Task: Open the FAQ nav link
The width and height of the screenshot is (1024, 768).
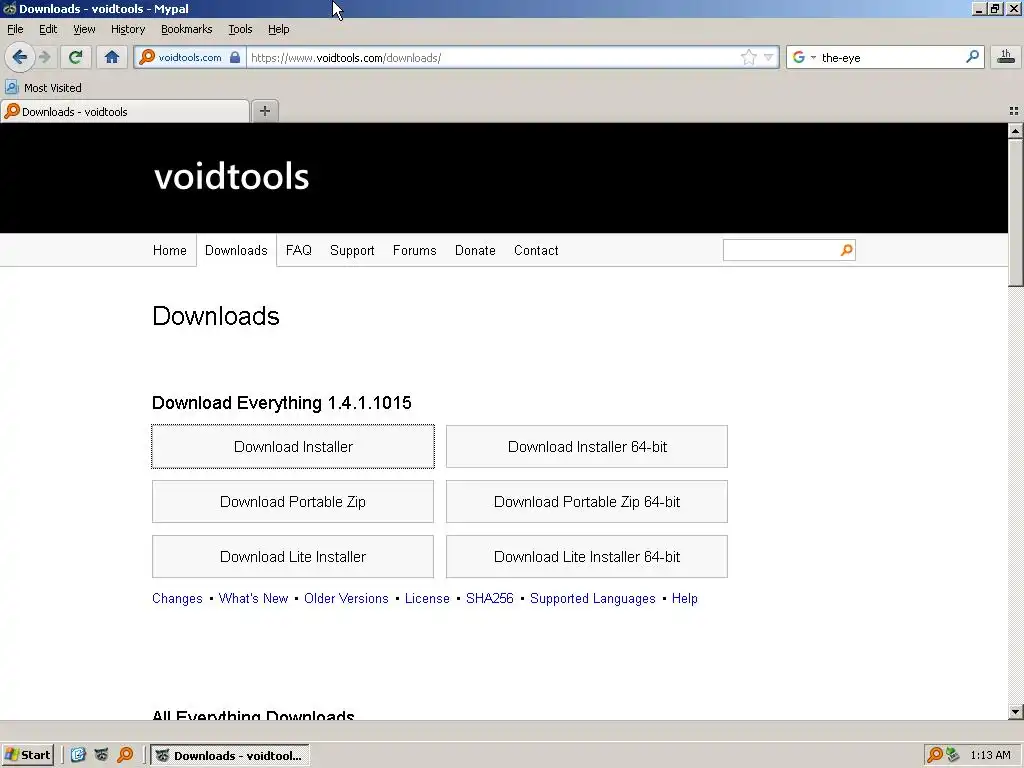Action: click(298, 251)
